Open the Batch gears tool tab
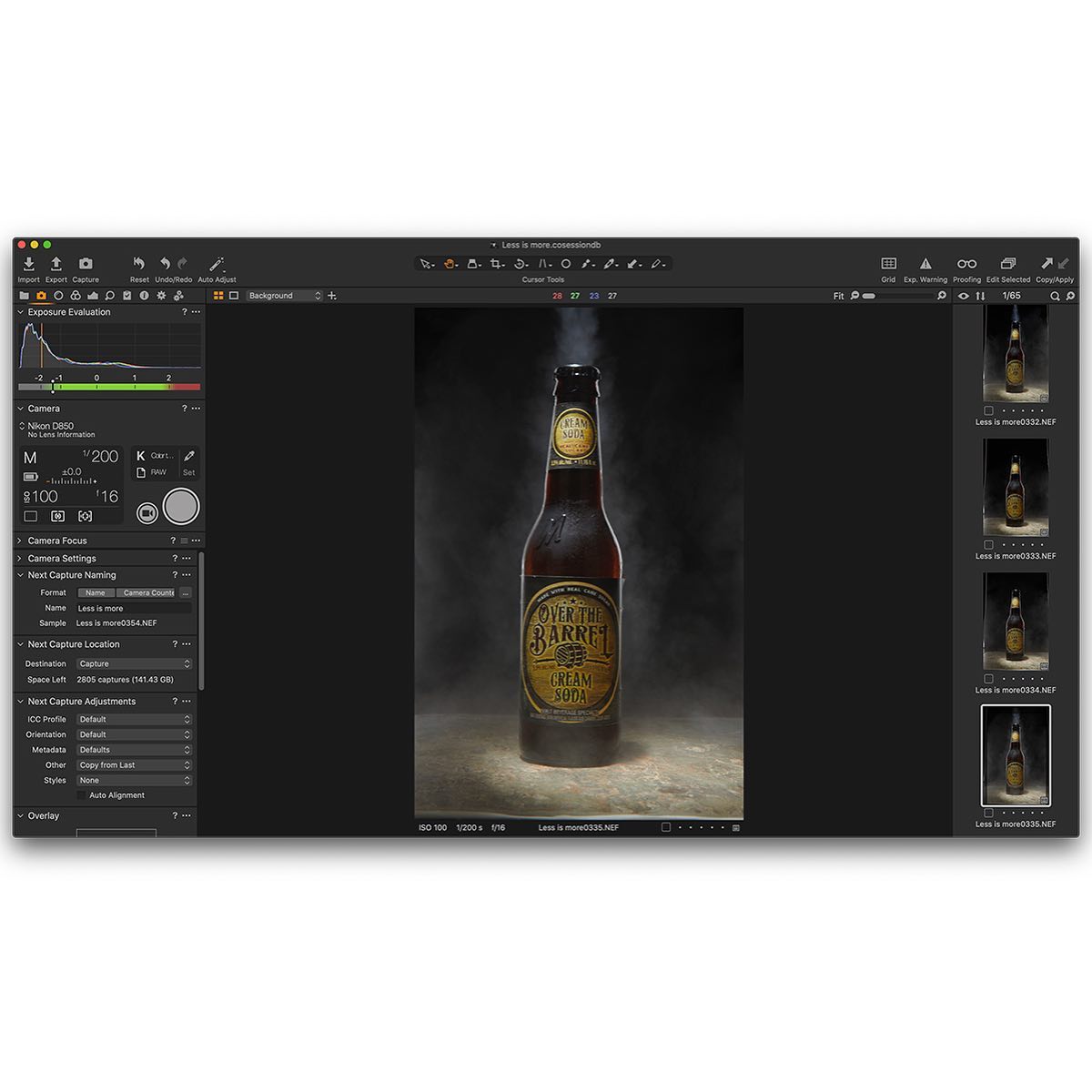1092x1092 pixels. [178, 296]
